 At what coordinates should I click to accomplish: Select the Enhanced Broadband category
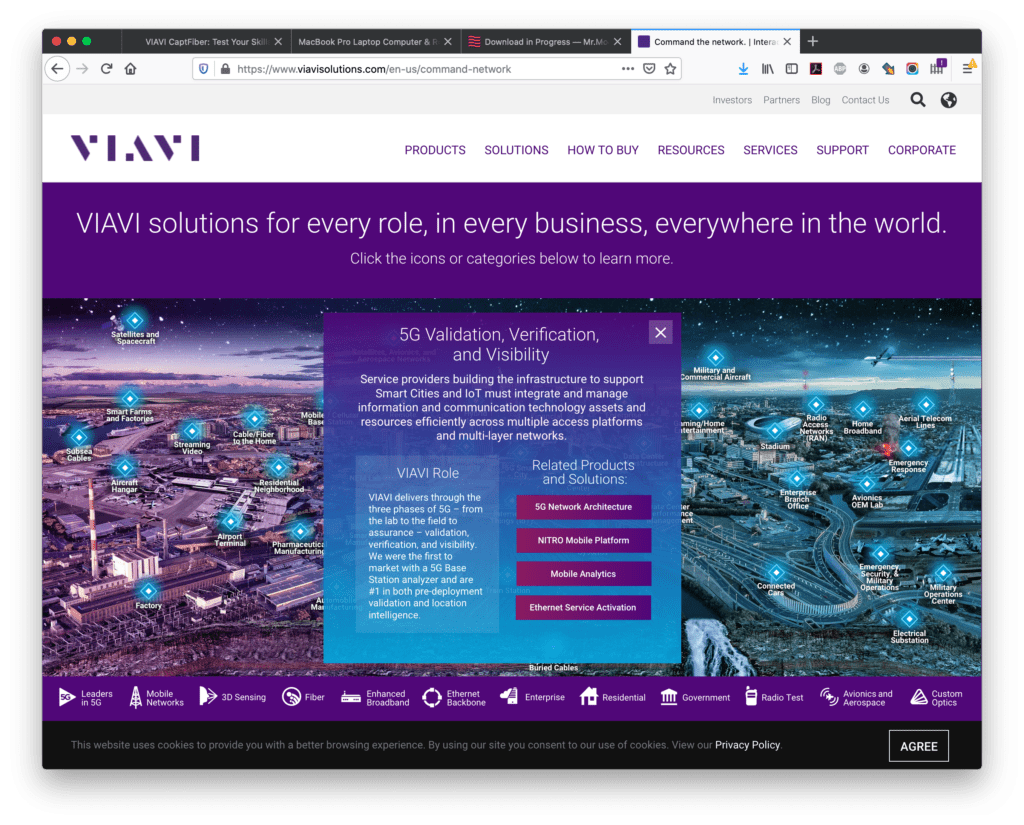(375, 698)
